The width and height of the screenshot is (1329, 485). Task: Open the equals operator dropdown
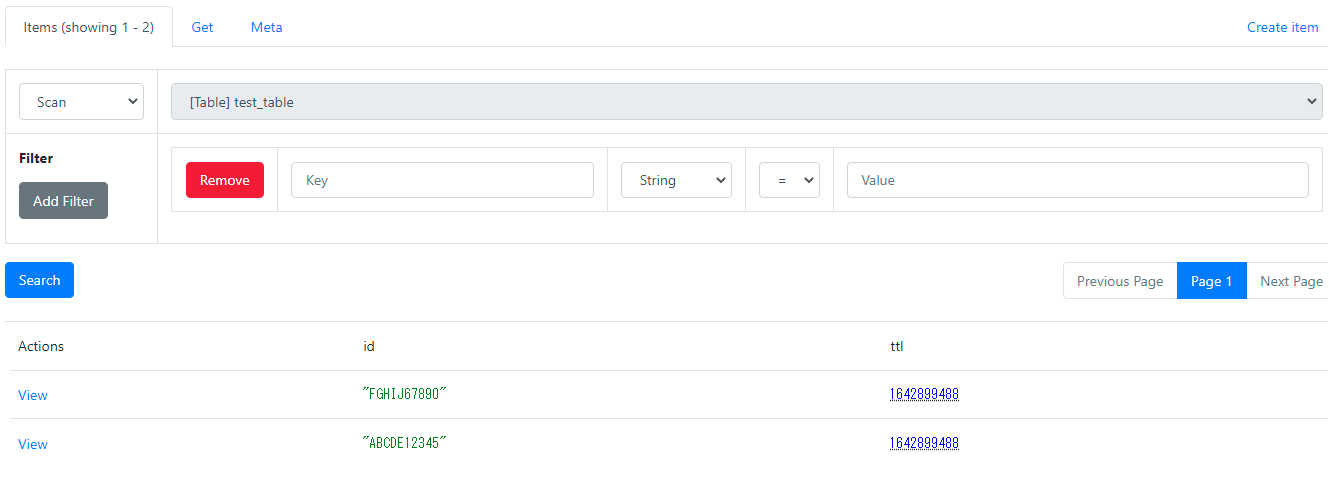pos(789,180)
